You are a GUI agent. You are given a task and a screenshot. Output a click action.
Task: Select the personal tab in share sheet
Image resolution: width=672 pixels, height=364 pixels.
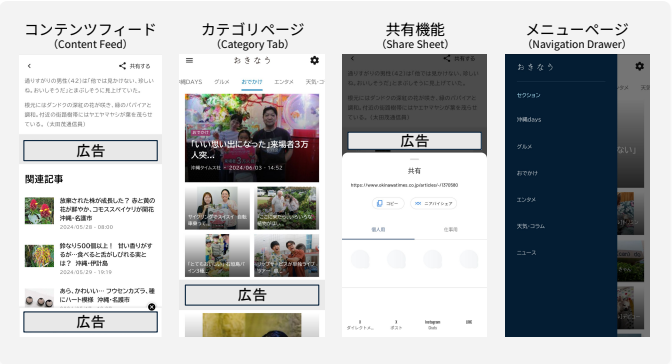[x=378, y=230]
